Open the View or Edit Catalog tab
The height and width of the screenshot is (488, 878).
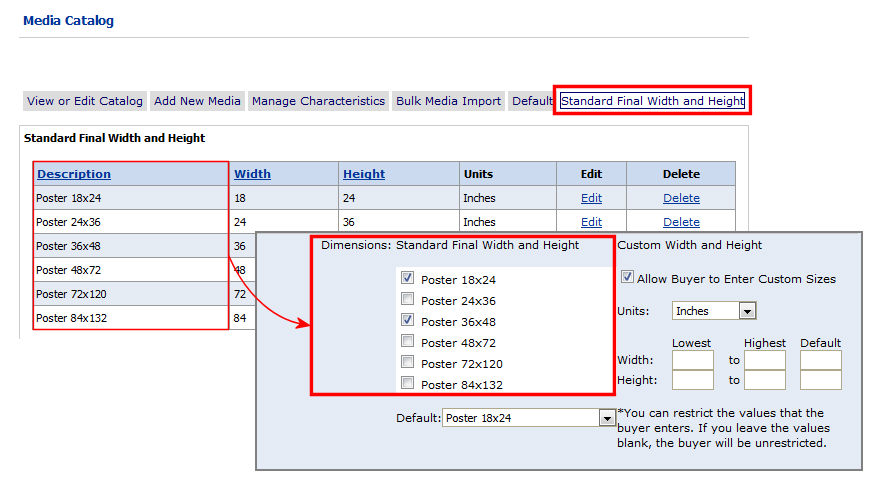tap(85, 101)
